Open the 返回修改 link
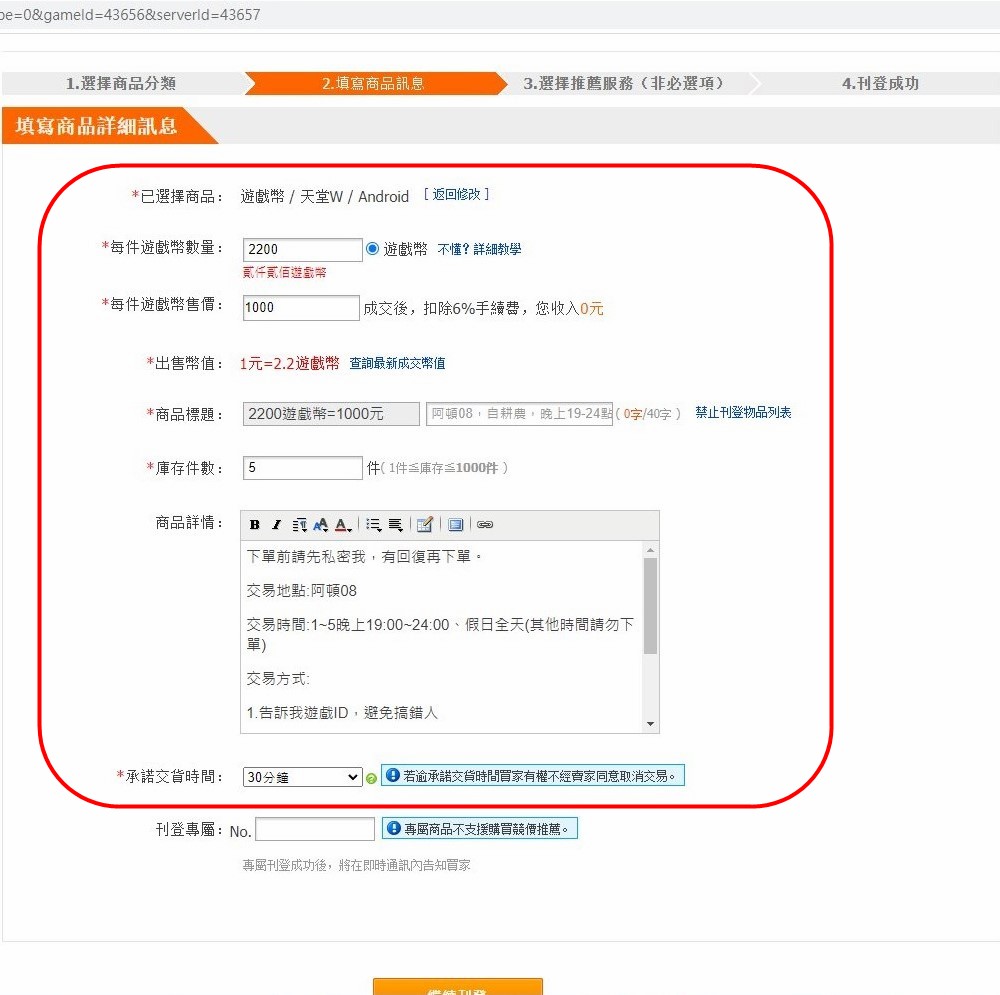1000x995 pixels. pos(456,195)
